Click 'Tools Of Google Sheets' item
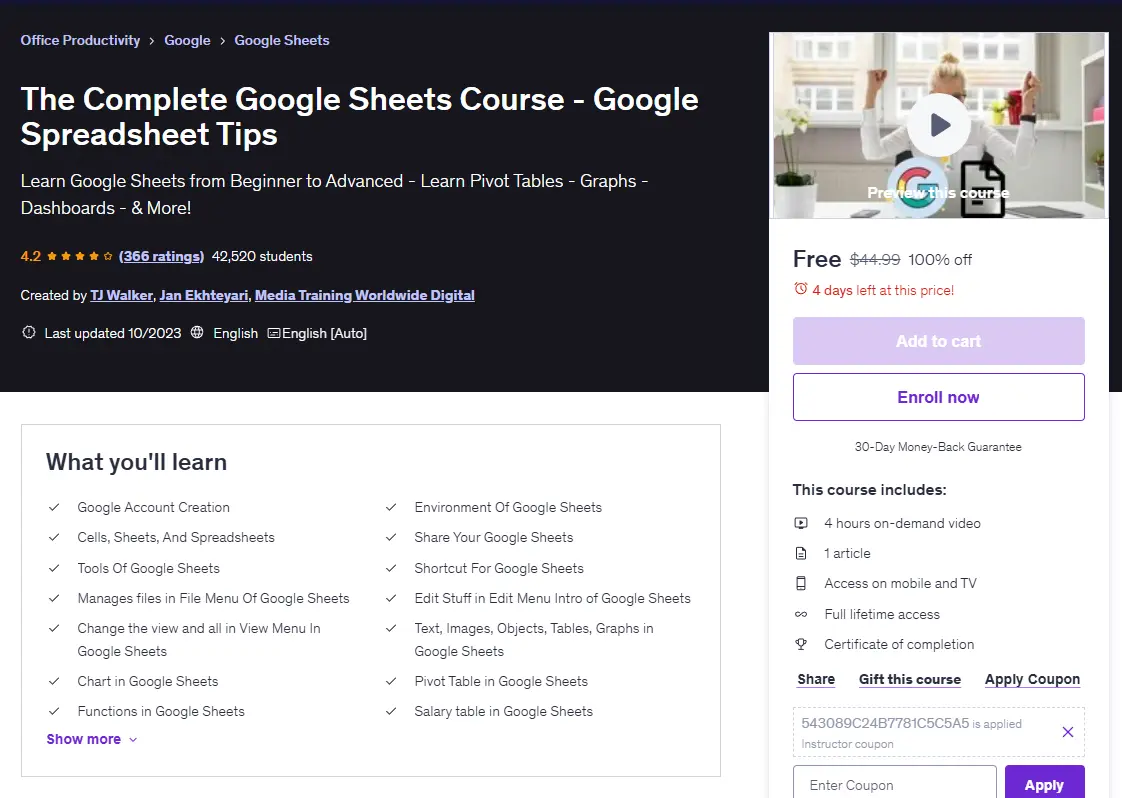Screen dimensions: 1122x798 tap(149, 568)
